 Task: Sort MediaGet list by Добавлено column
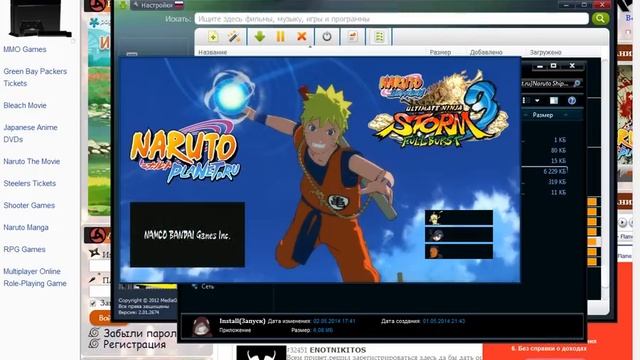(486, 52)
